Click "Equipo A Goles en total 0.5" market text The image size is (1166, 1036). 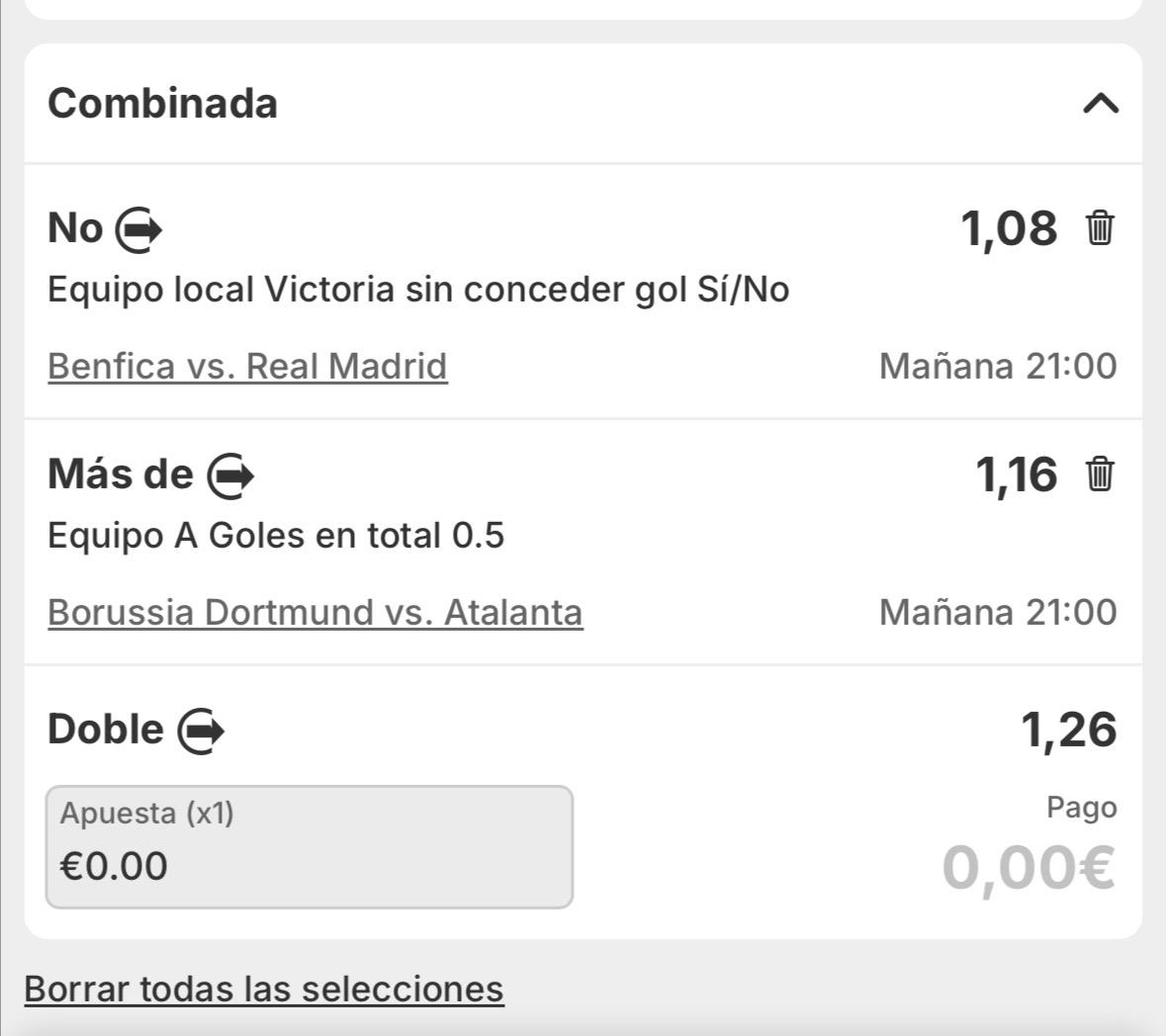coord(276,536)
